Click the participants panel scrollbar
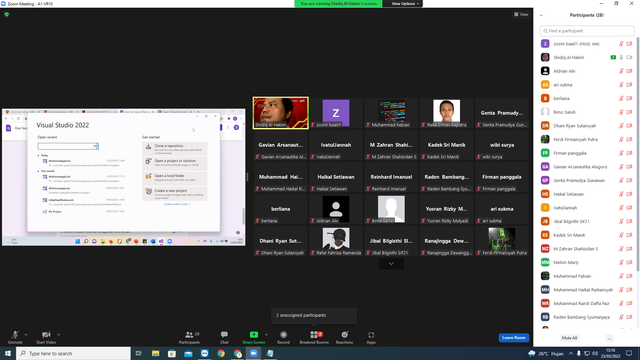This screenshot has height=360, width=640. [638, 155]
